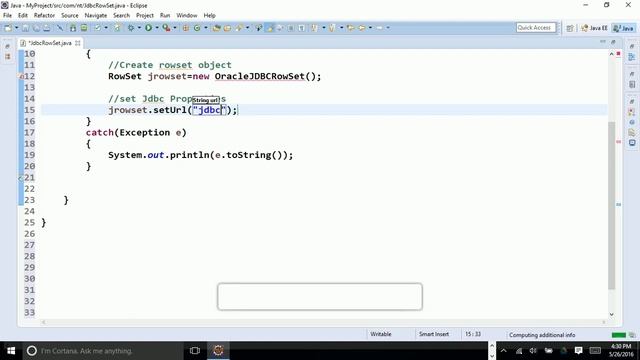
Task: Select the JdbcRowSet.java editor tab
Action: coord(50,43)
